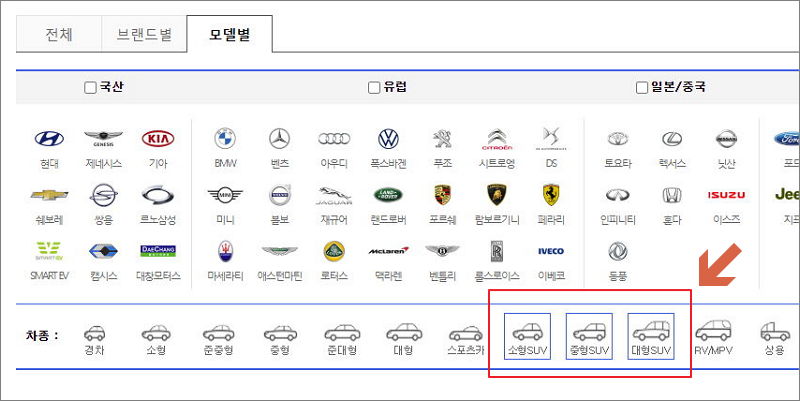Select the 중형SUV vehicle type
The width and height of the screenshot is (800, 401).
pos(589,336)
